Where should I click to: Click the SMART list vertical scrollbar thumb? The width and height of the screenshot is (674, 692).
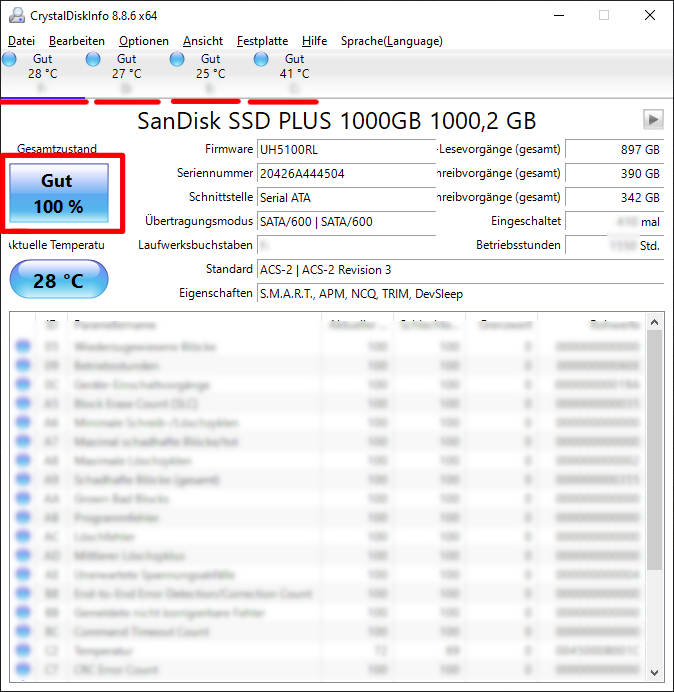655,450
